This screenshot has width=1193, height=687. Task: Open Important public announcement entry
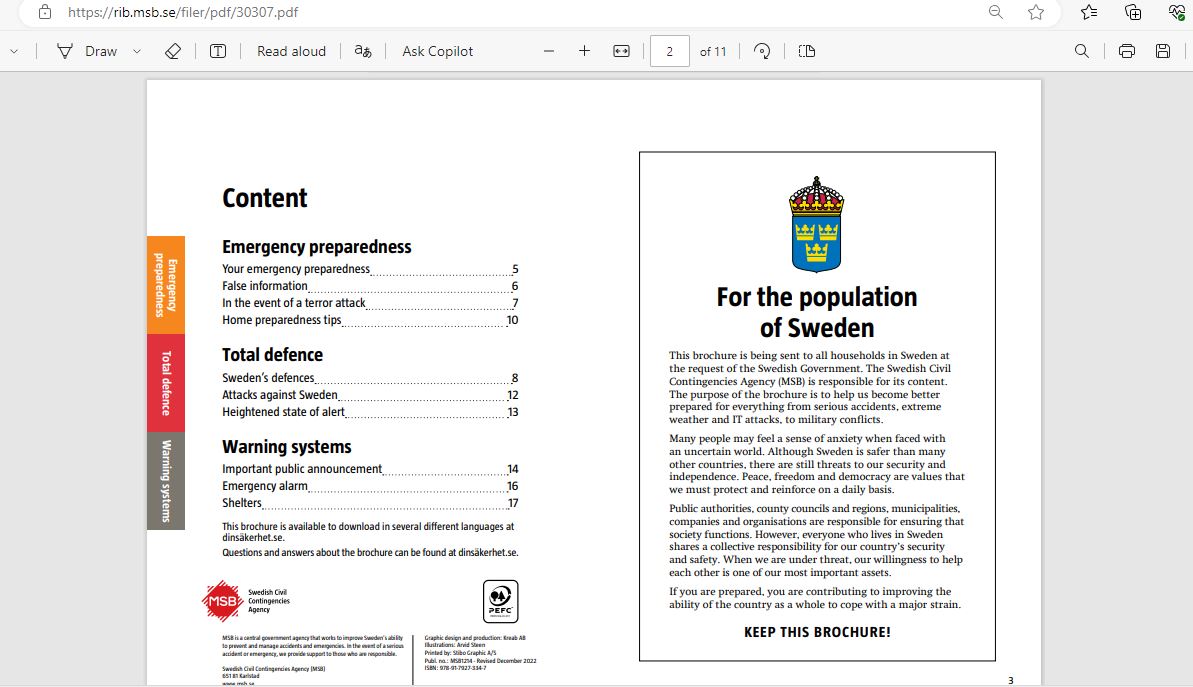click(x=371, y=469)
